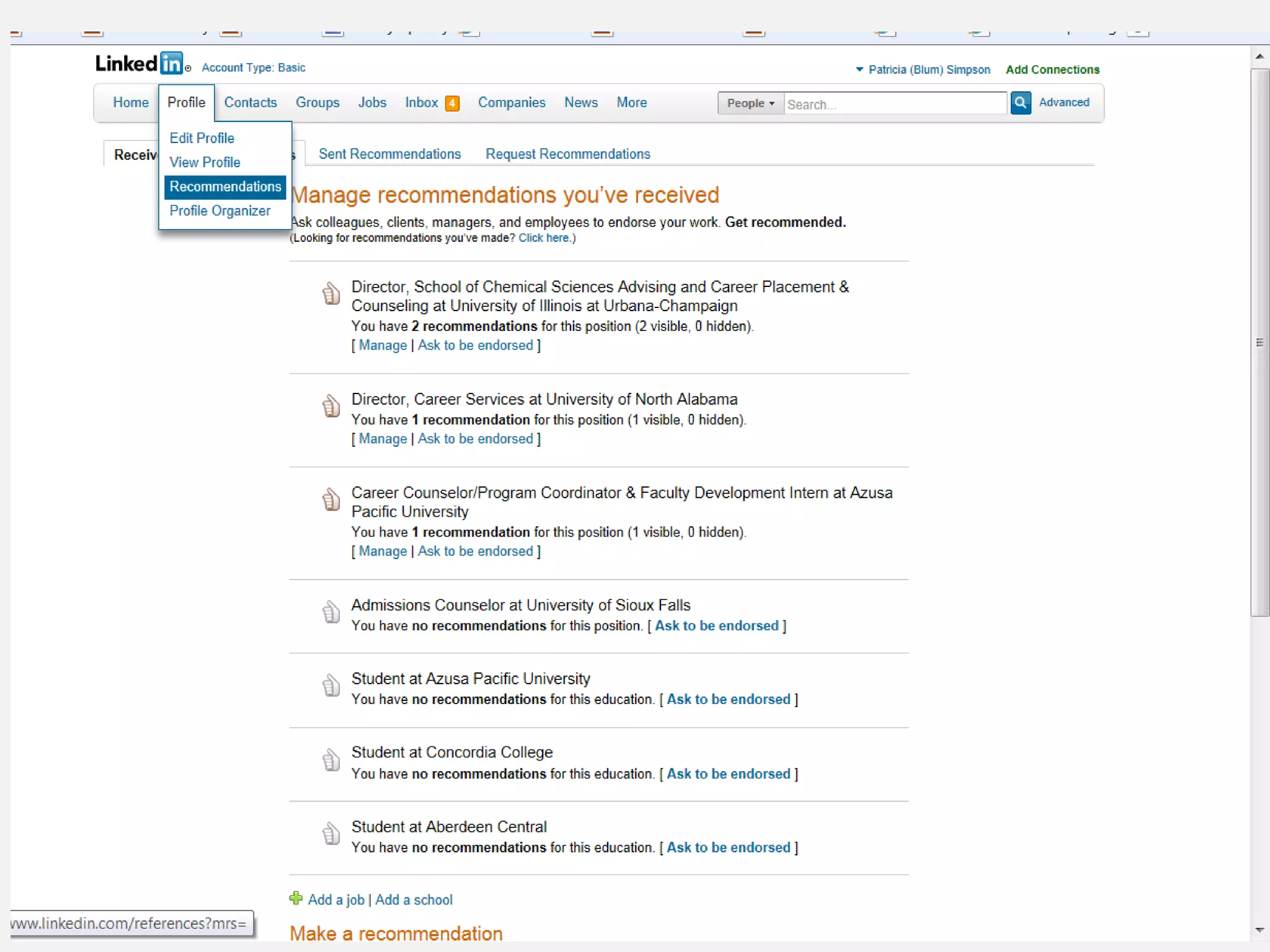The height and width of the screenshot is (952, 1270).
Task: Open the Request Recommendations tab
Action: coord(567,154)
